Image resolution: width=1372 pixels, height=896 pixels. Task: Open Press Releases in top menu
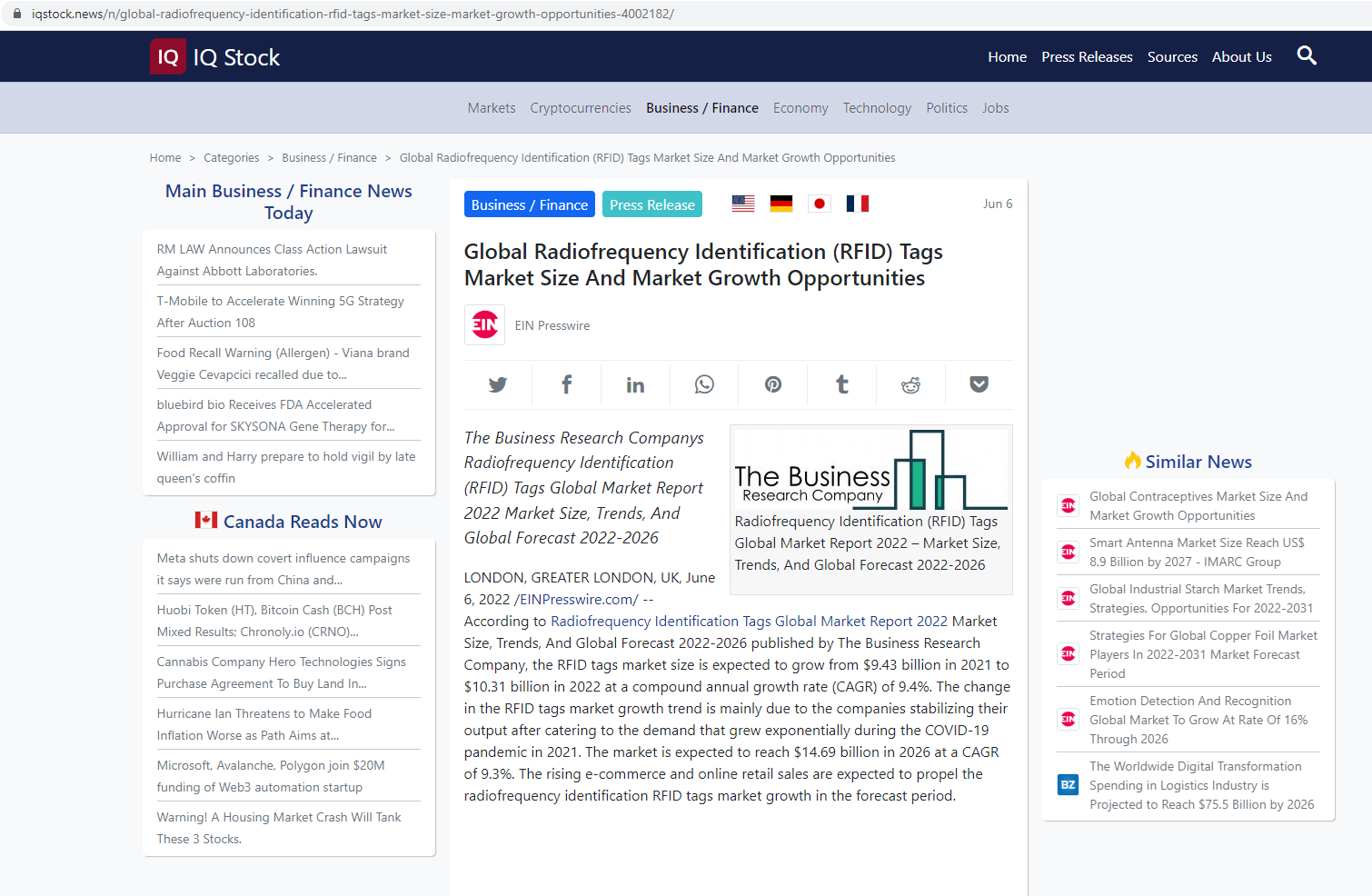pos(1087,56)
